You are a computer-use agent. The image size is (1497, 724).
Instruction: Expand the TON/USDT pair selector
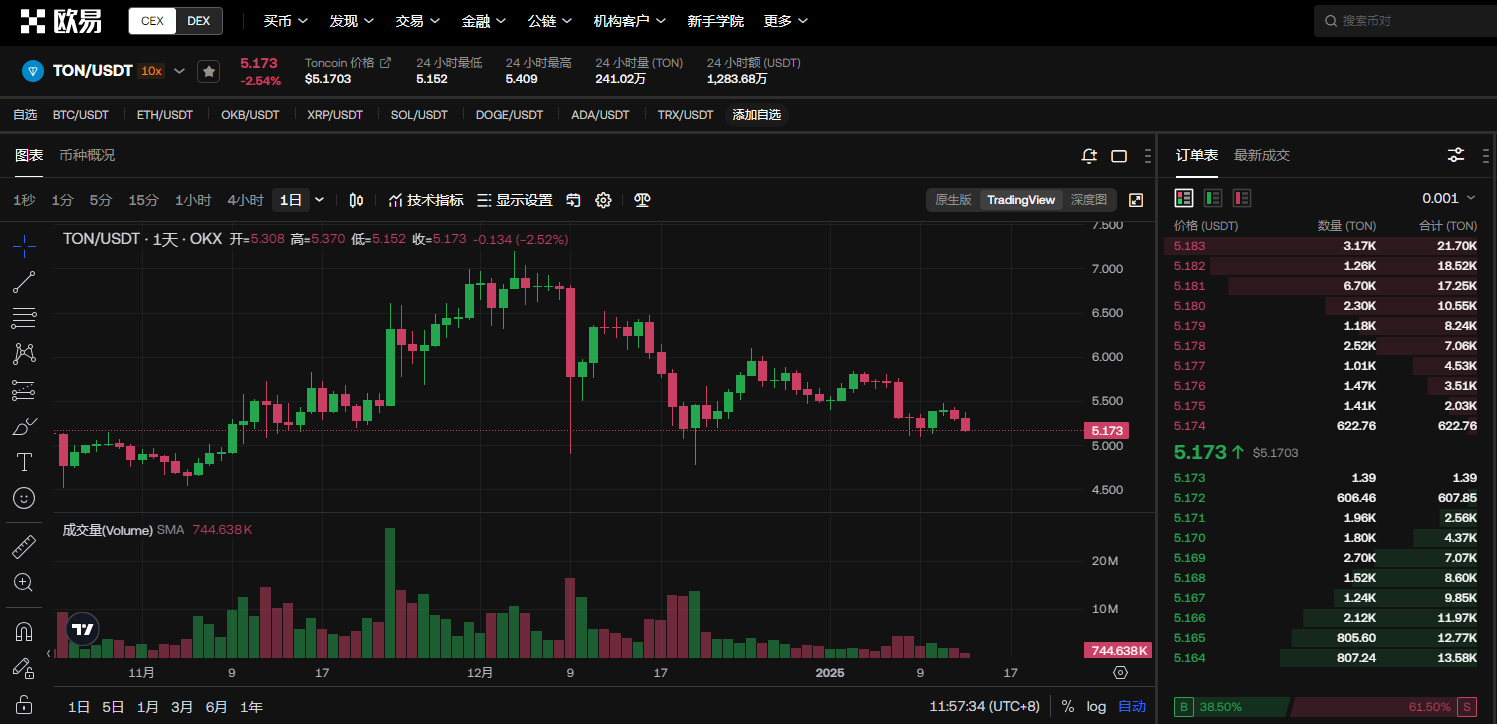point(180,71)
